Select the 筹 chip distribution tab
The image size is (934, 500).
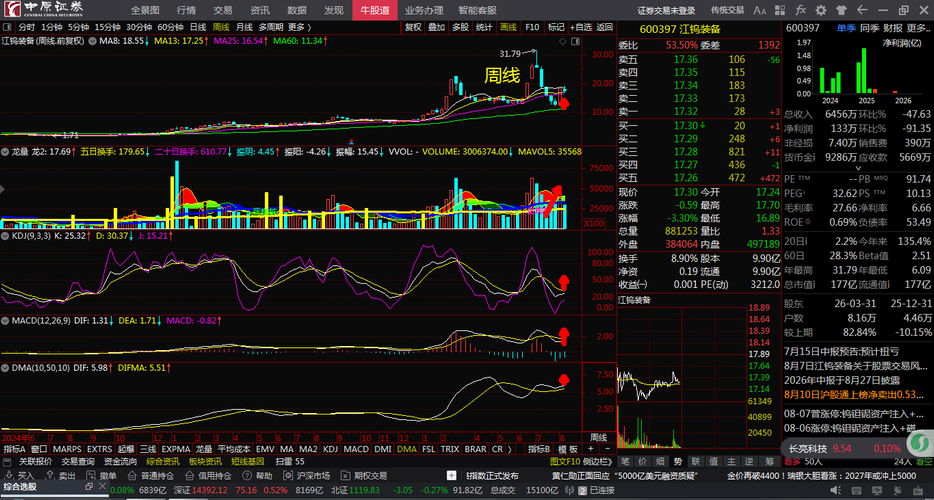770,461
